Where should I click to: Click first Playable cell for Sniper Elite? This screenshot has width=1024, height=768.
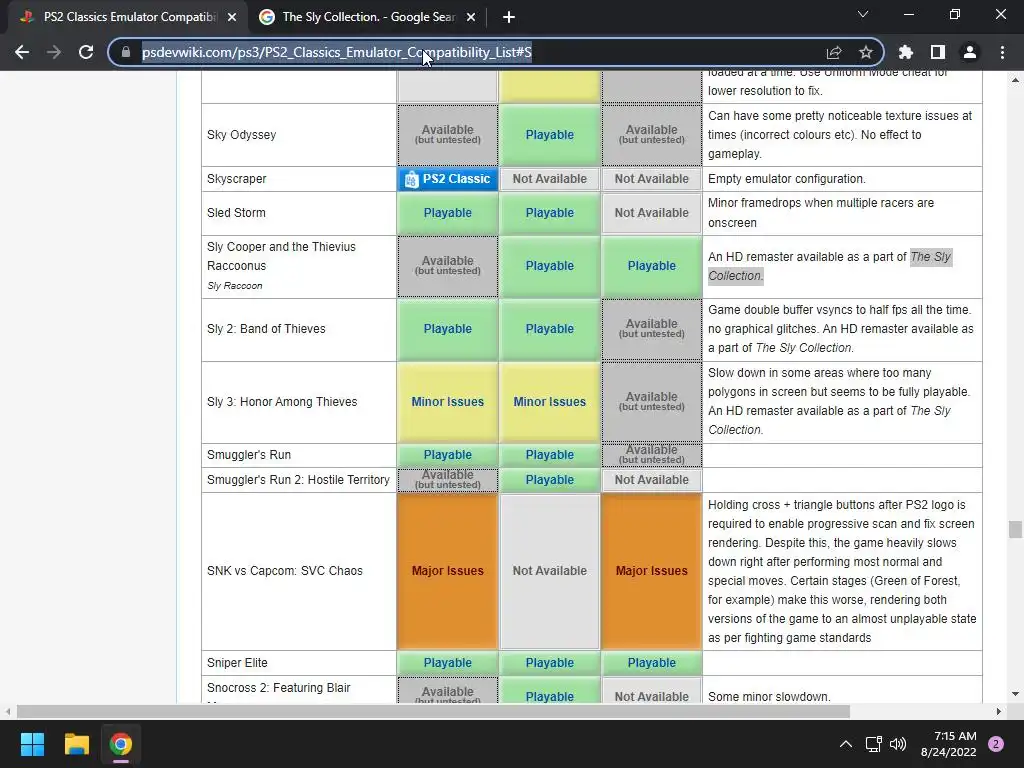(448, 663)
